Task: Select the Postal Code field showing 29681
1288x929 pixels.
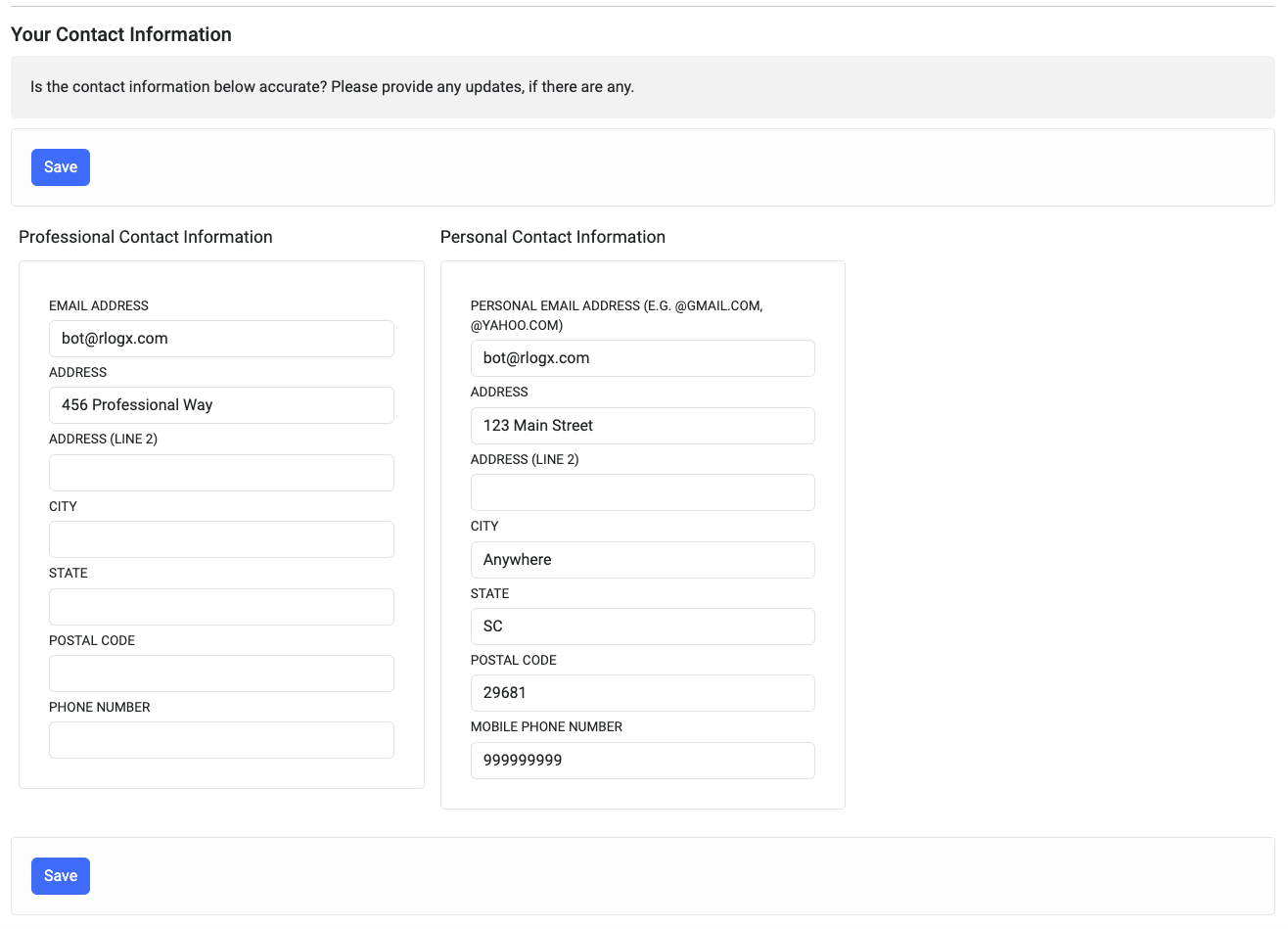Action: (642, 692)
